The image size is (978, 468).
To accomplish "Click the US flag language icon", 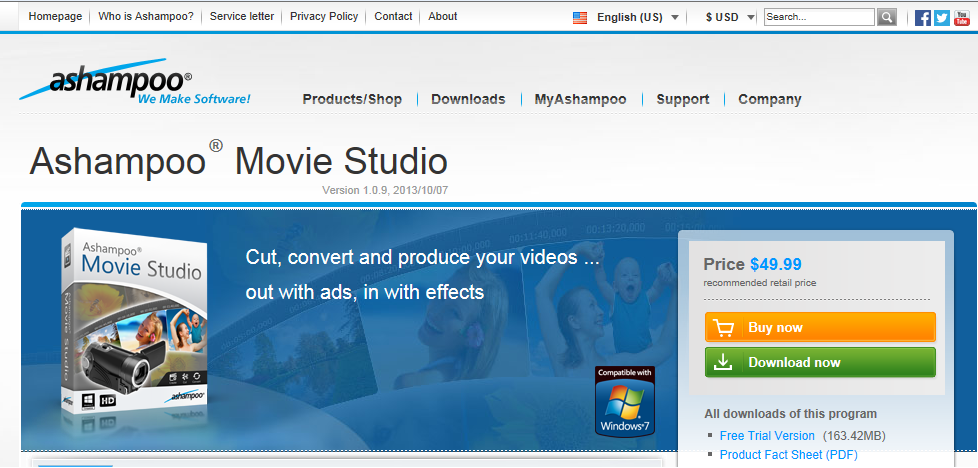I will (x=580, y=18).
